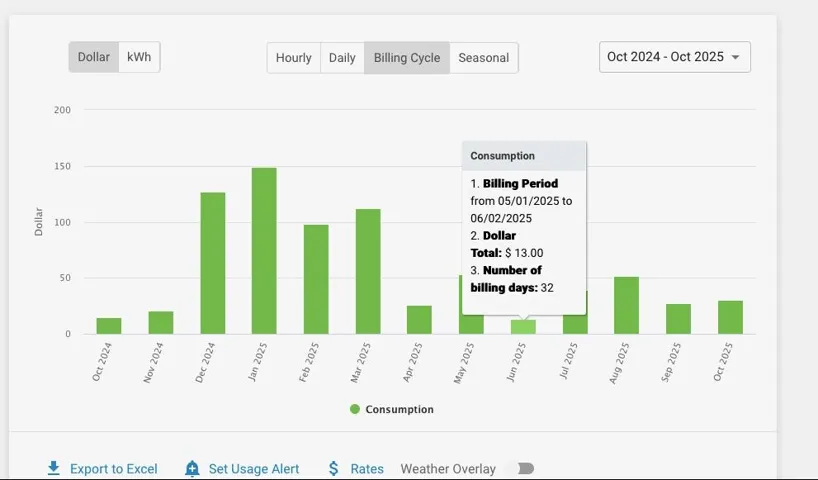Screen dimensions: 818x480
Task: Open the Oct 2024 - Oct 2025 date dropdown
Action: coord(665,57)
